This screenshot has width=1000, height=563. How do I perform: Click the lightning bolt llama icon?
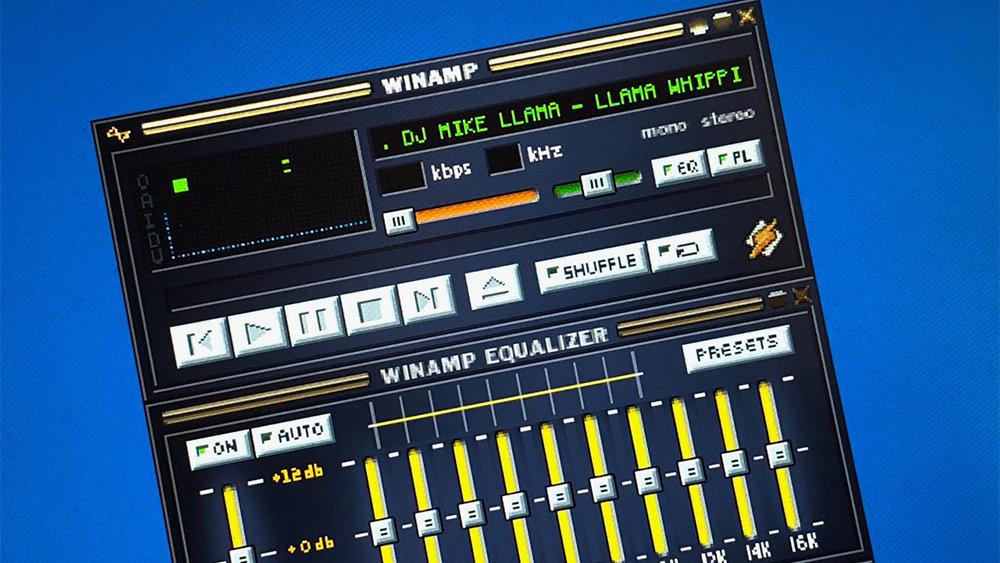763,238
